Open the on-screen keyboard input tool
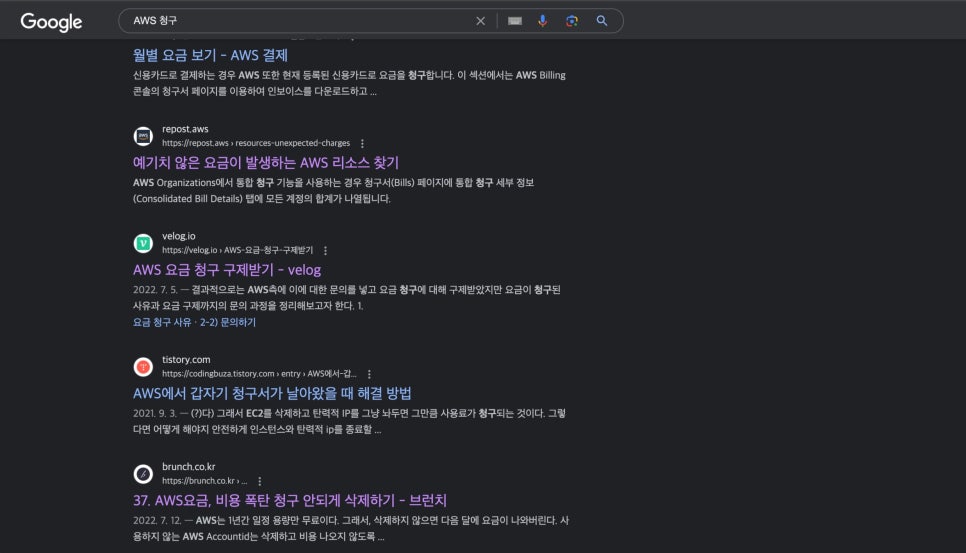Screen dimensions: 966x553 [x=515, y=21]
